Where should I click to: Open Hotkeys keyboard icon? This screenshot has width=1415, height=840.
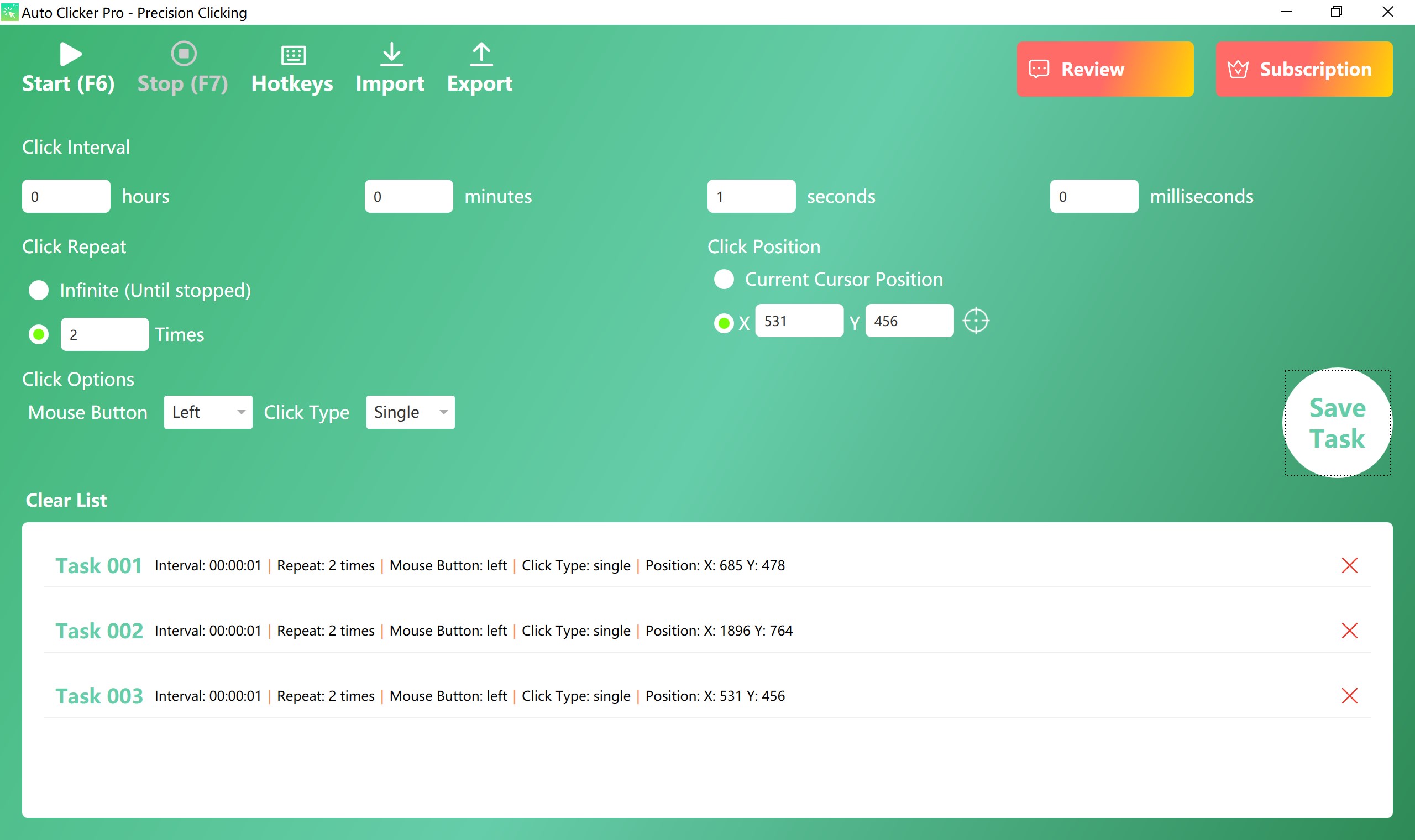tap(293, 55)
